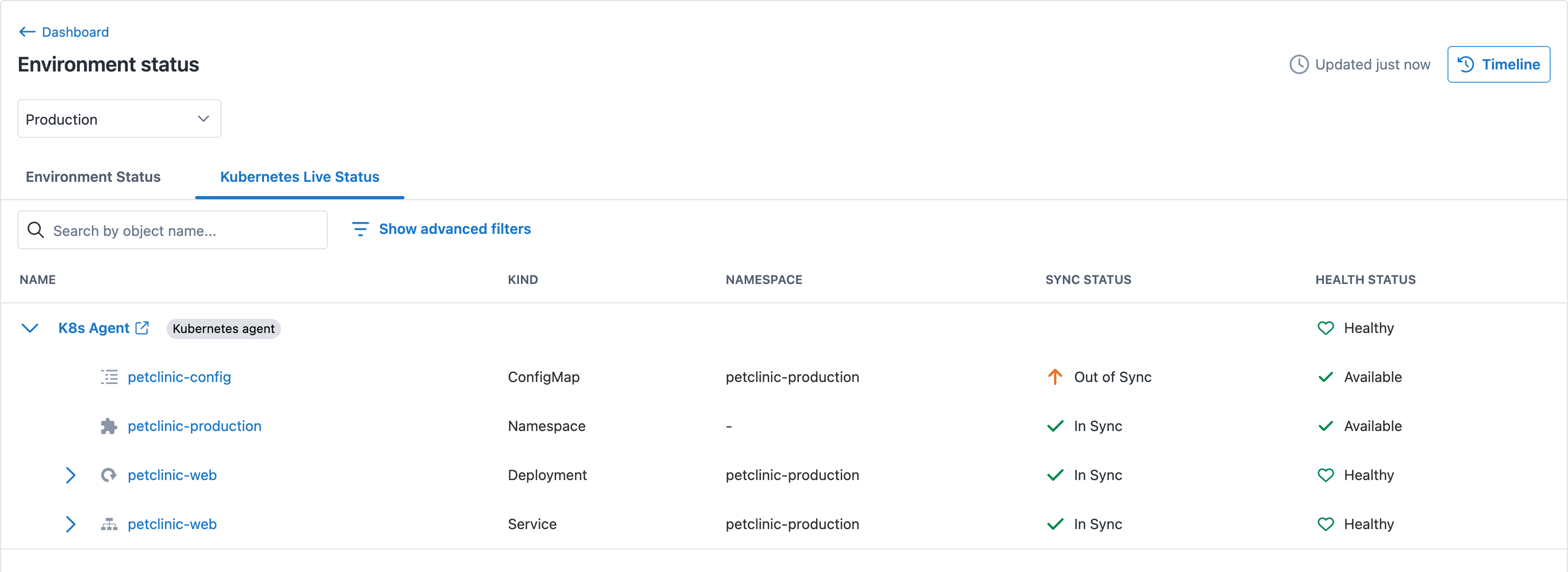Click the HEALTH STATUS column header
The image size is (1568, 572).
pyautogui.click(x=1365, y=280)
